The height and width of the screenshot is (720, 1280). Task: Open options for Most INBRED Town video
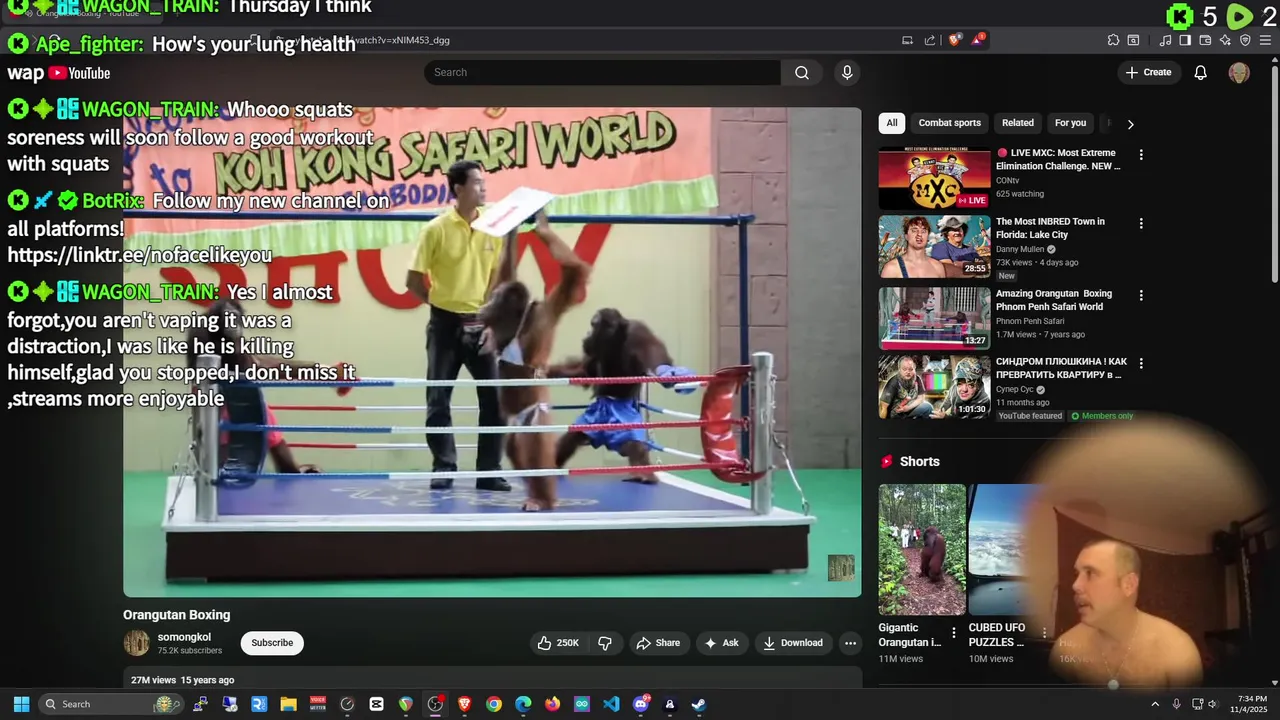(x=1141, y=223)
